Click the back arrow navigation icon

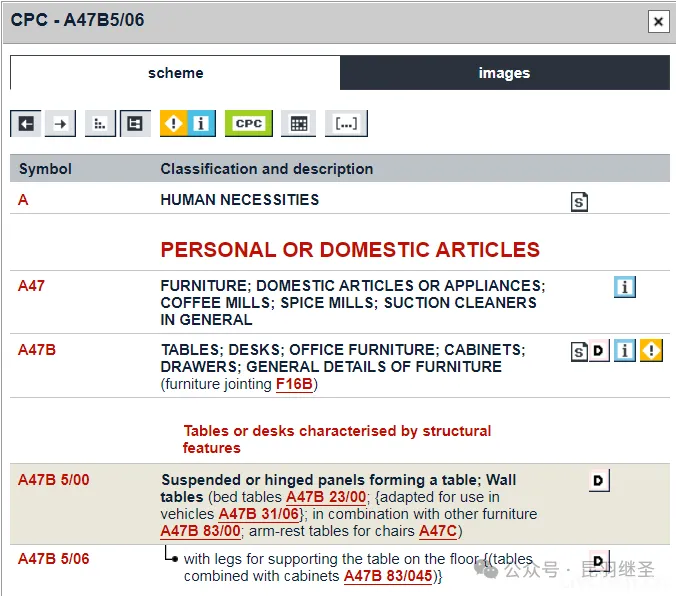coord(26,123)
